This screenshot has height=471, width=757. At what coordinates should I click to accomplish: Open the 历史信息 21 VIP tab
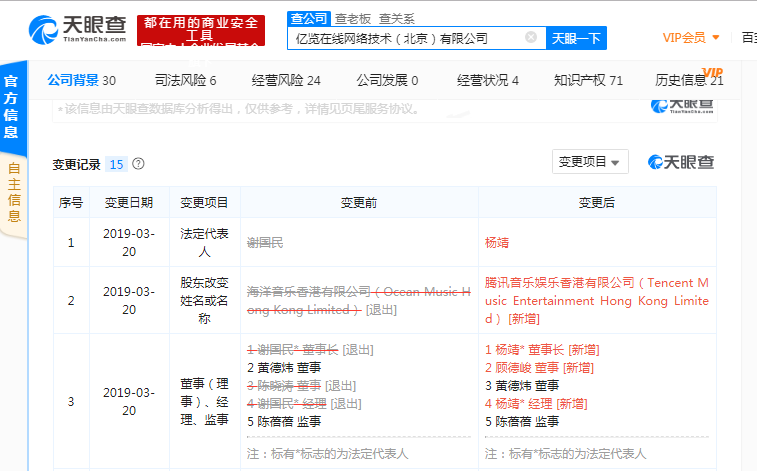point(689,78)
